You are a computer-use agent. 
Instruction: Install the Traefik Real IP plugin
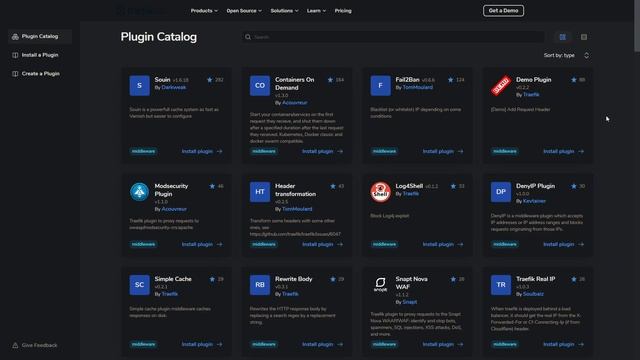point(564,344)
